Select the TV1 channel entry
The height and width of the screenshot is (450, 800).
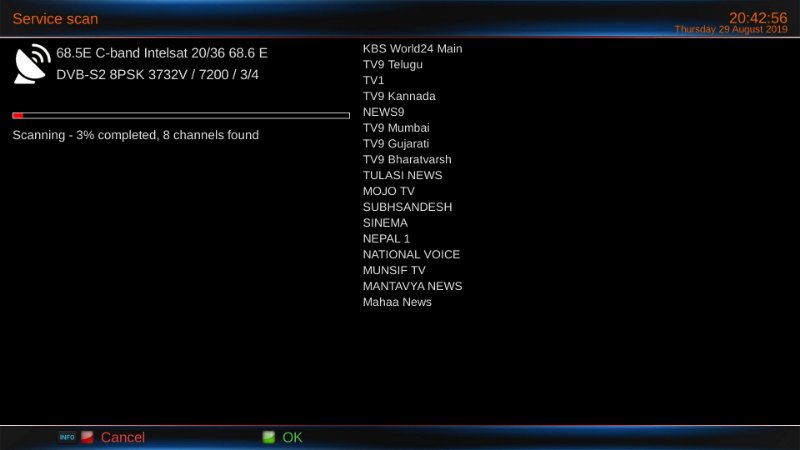pos(373,80)
